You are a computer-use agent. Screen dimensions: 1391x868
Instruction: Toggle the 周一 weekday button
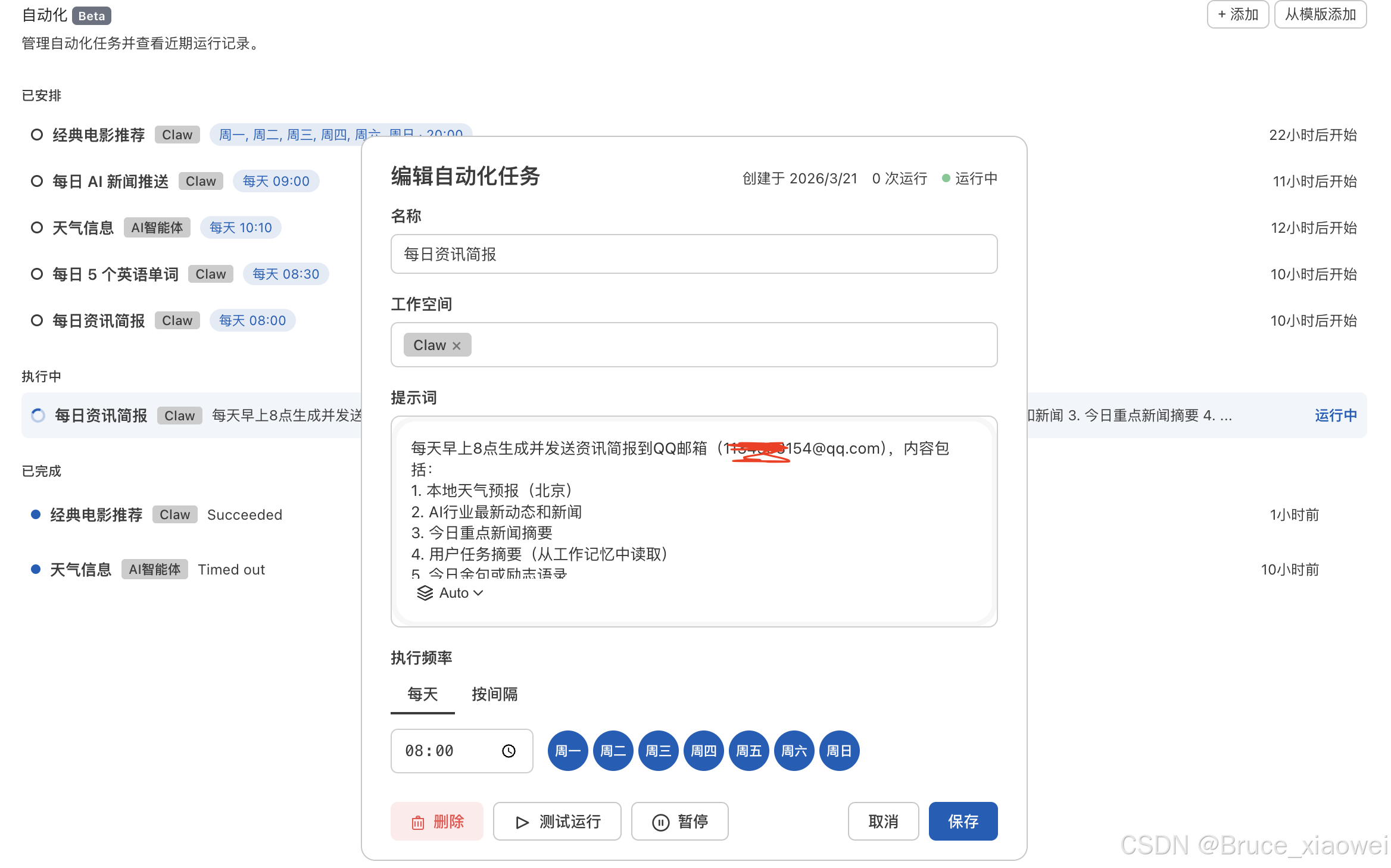[x=567, y=751]
